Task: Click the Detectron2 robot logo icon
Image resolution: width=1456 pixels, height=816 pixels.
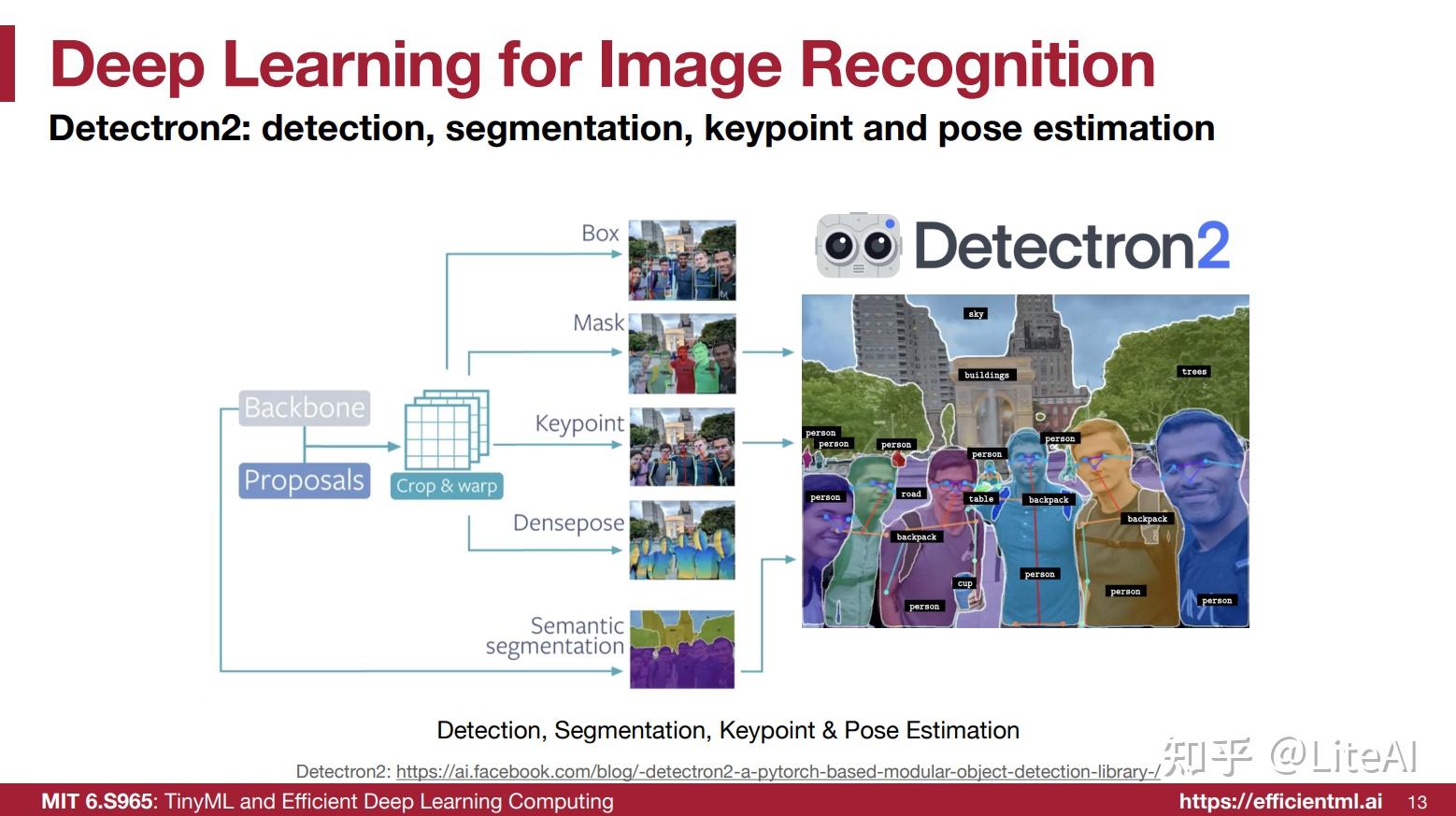Action: coord(858,246)
